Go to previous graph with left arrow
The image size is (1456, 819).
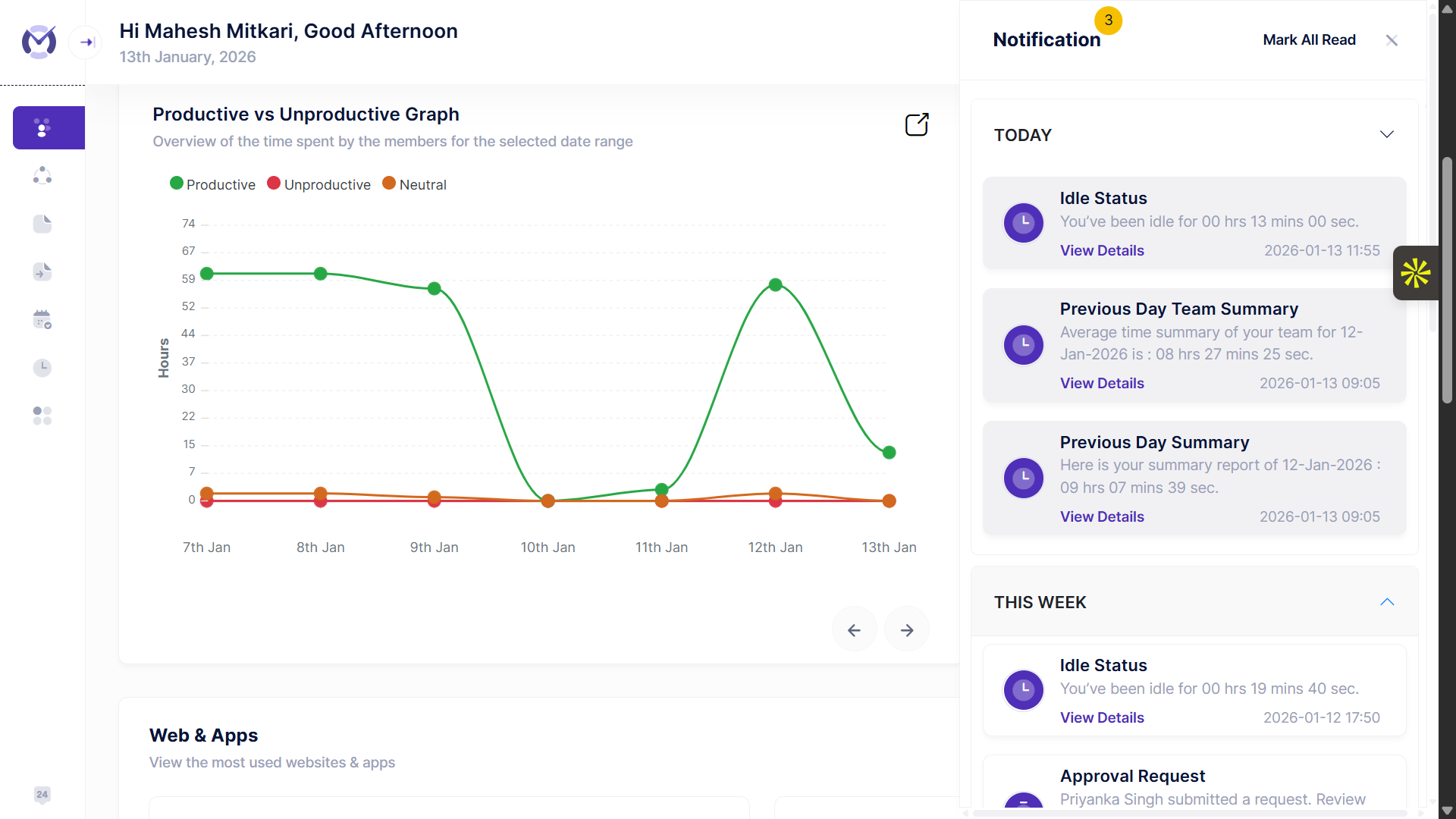click(x=854, y=630)
